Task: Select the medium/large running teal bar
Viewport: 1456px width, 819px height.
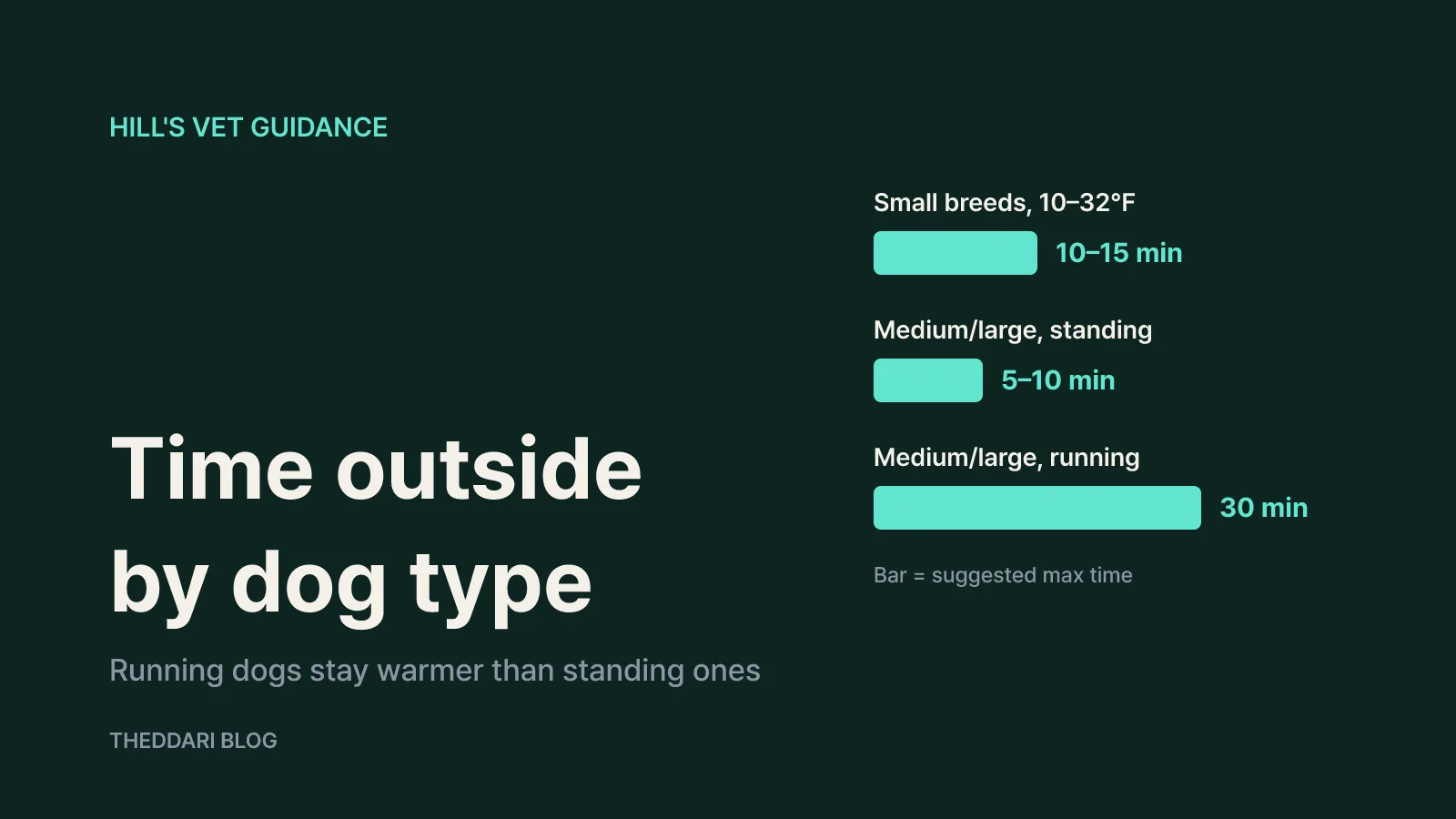Action: pos(1037,508)
